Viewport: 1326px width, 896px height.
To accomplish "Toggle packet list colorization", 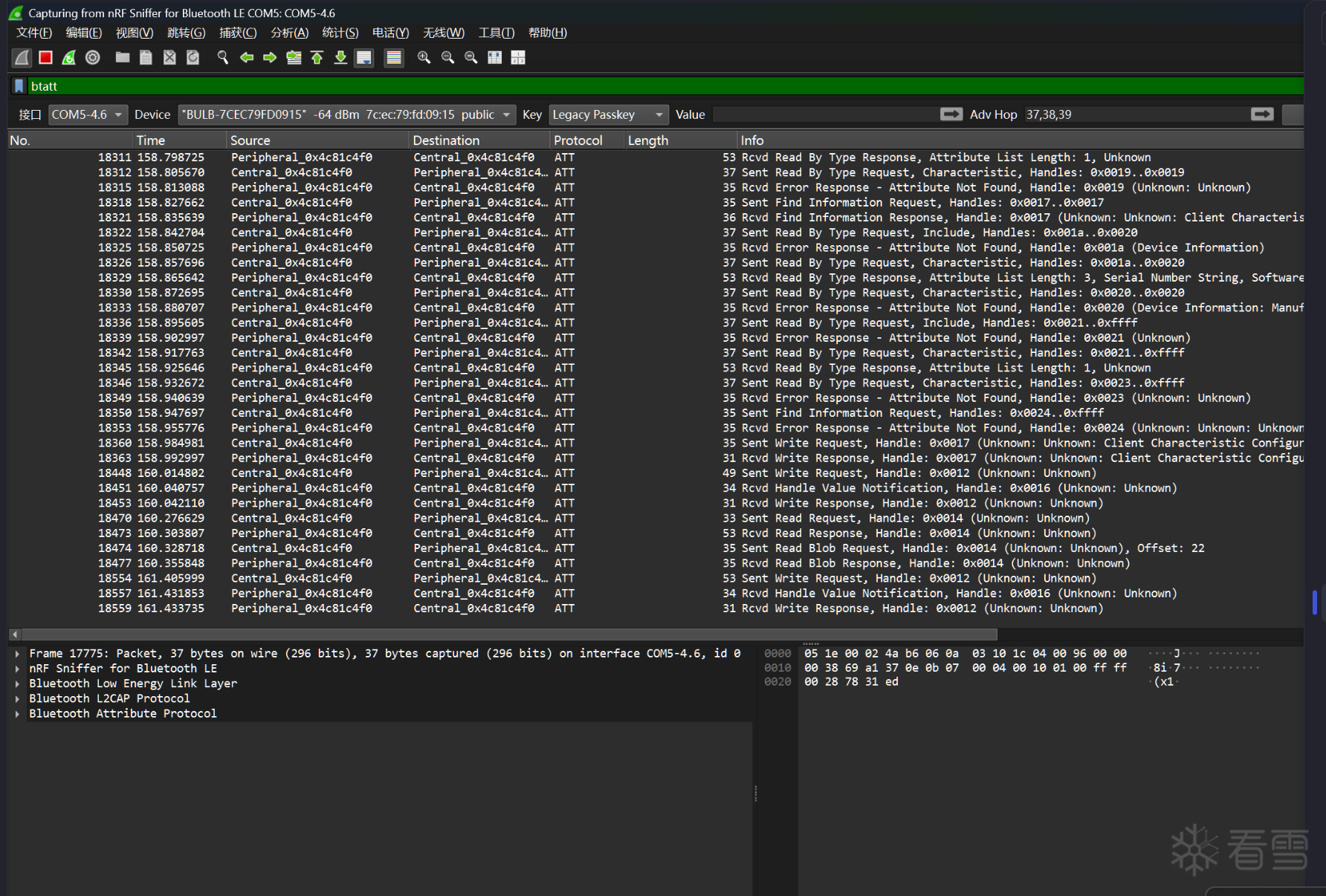I will coord(394,57).
